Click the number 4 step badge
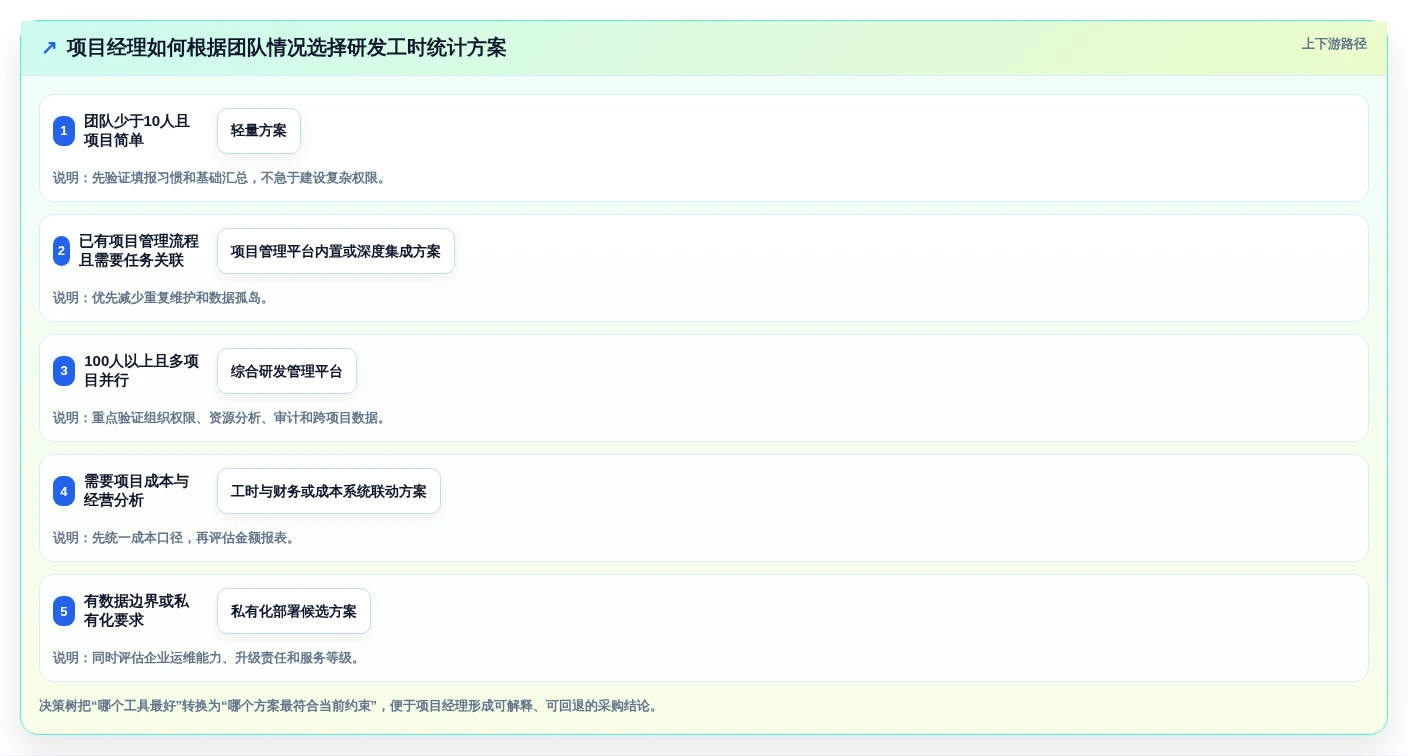This screenshot has height=756, width=1408. (64, 491)
